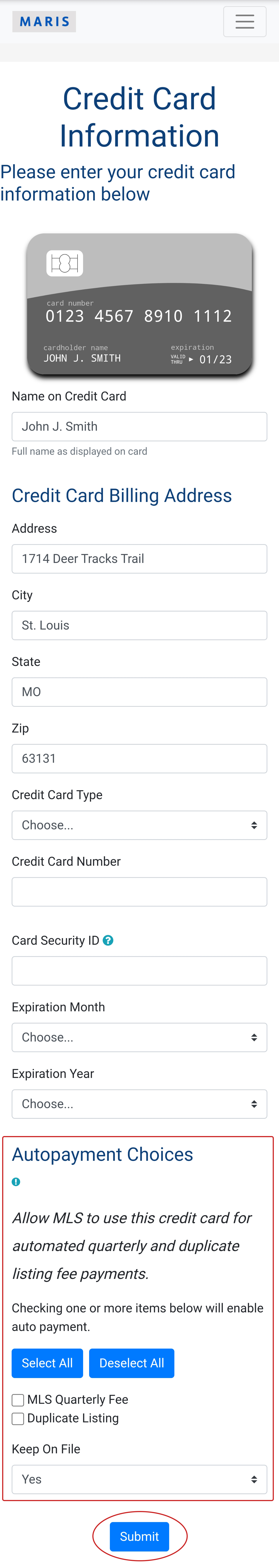The height and width of the screenshot is (1568, 279).
Task: Focus the Zip code field
Action: coord(139,759)
